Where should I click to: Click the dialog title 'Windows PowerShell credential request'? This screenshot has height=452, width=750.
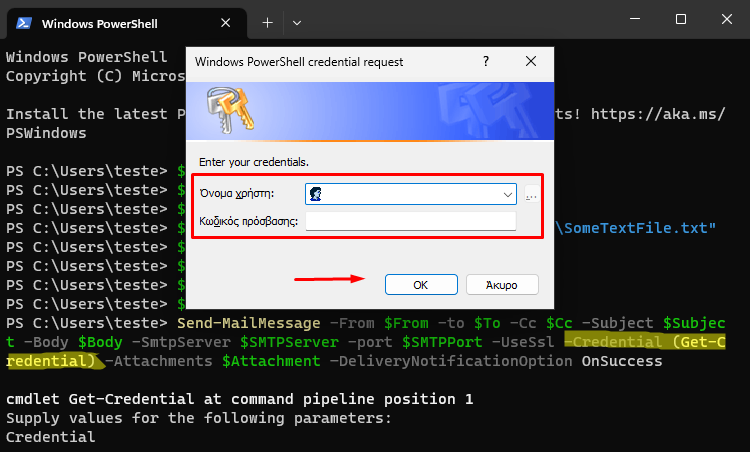(x=299, y=62)
